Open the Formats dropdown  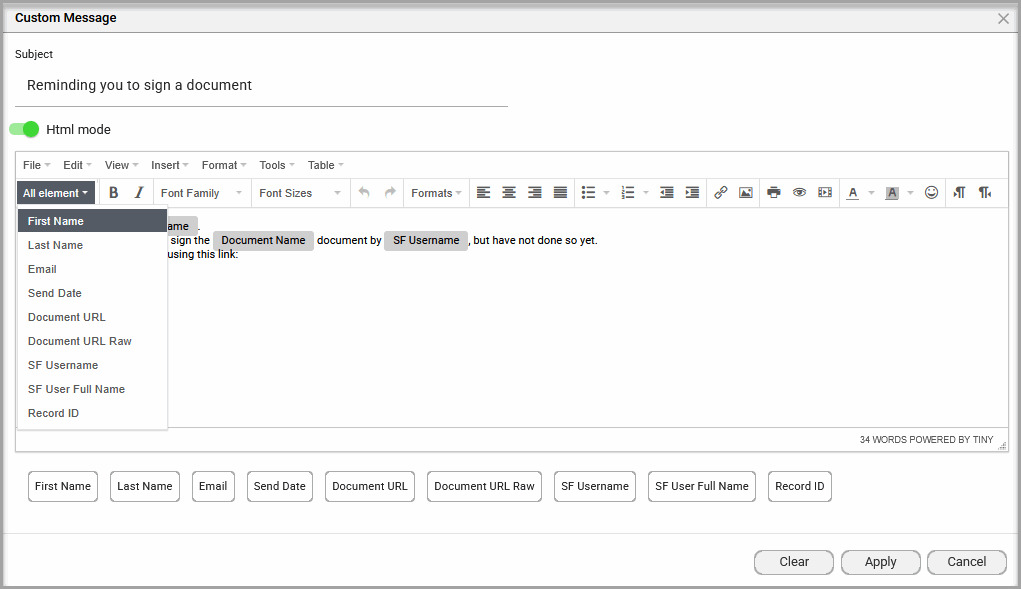tap(436, 193)
